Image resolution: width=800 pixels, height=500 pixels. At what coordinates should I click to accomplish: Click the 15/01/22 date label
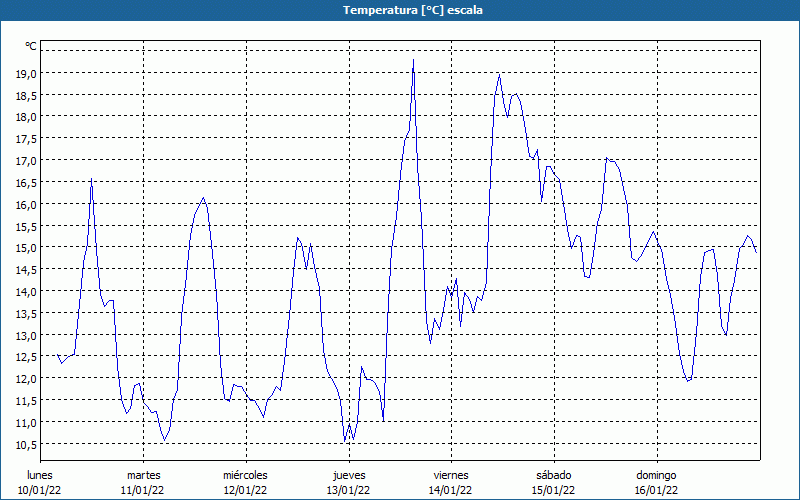[554, 490]
